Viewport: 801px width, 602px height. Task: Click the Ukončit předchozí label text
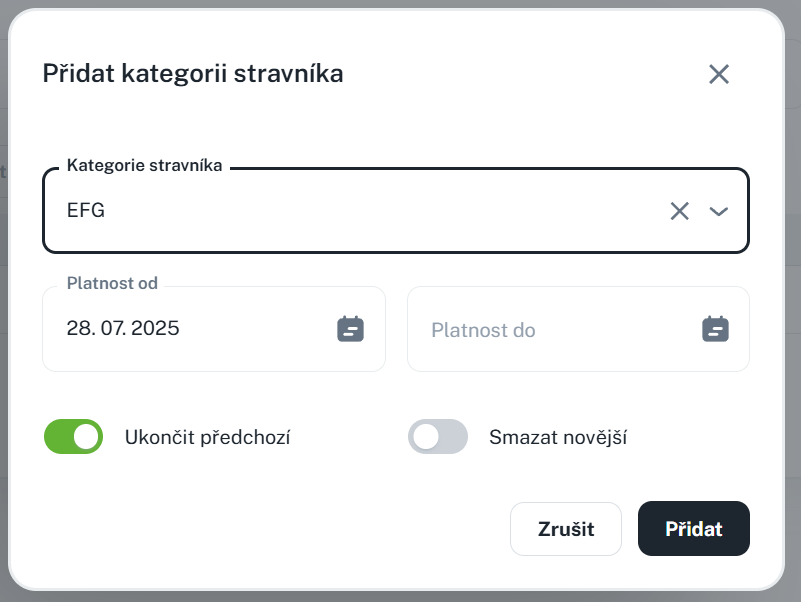coord(207,437)
